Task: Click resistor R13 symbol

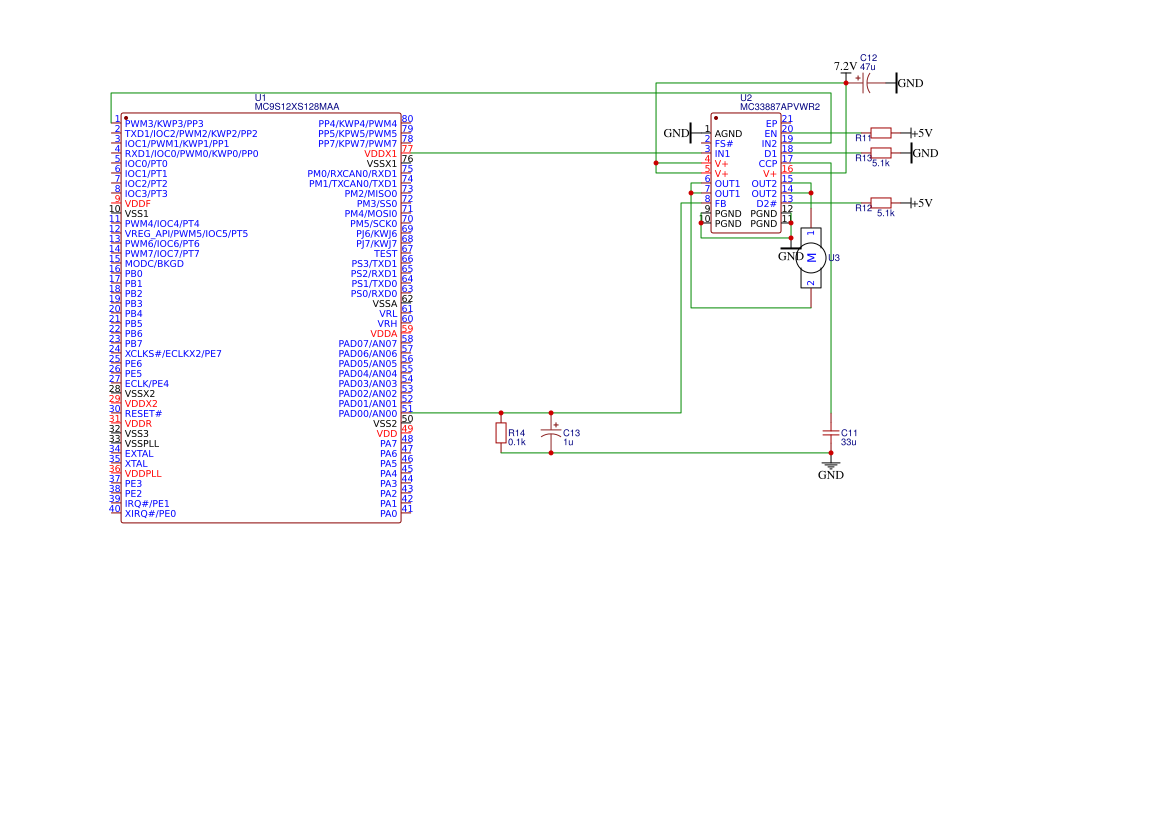Action: click(881, 153)
